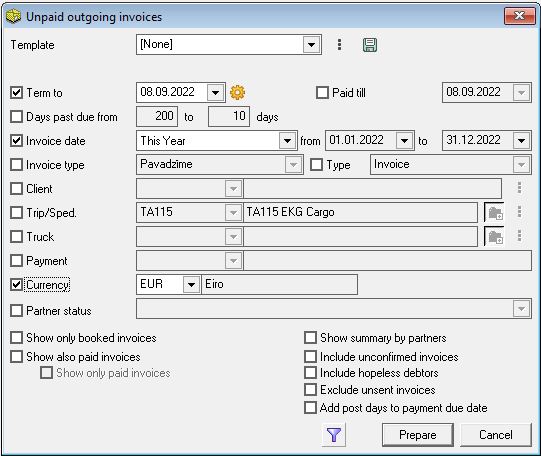Image resolution: width=541 pixels, height=456 pixels.
Task: Open the Payment code dropdown
Action: click(x=233, y=261)
